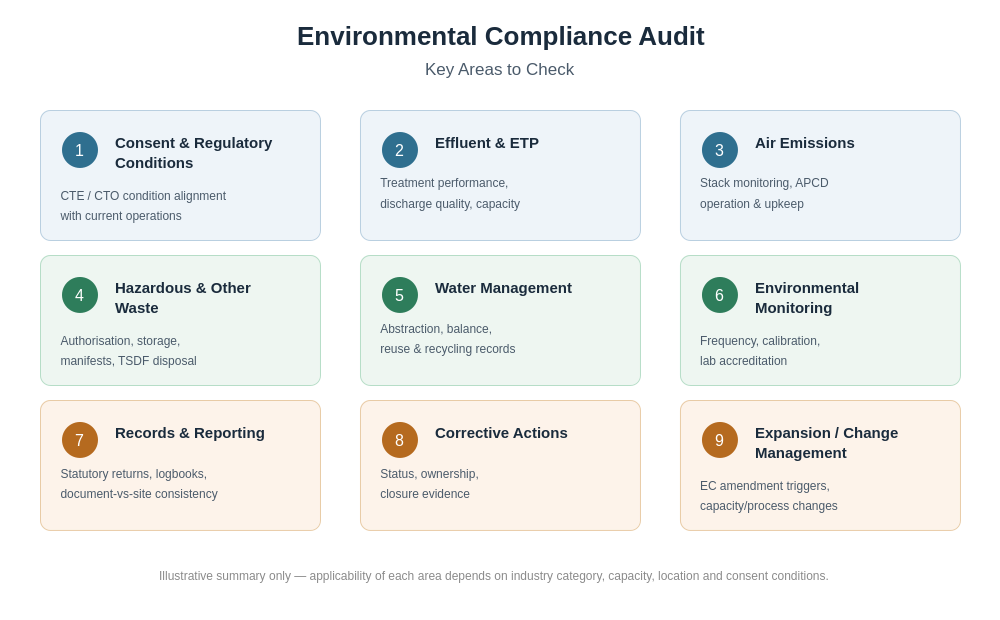Click 'Status, ownership, closure evidence' description
1000x620 pixels.
click(429, 483)
